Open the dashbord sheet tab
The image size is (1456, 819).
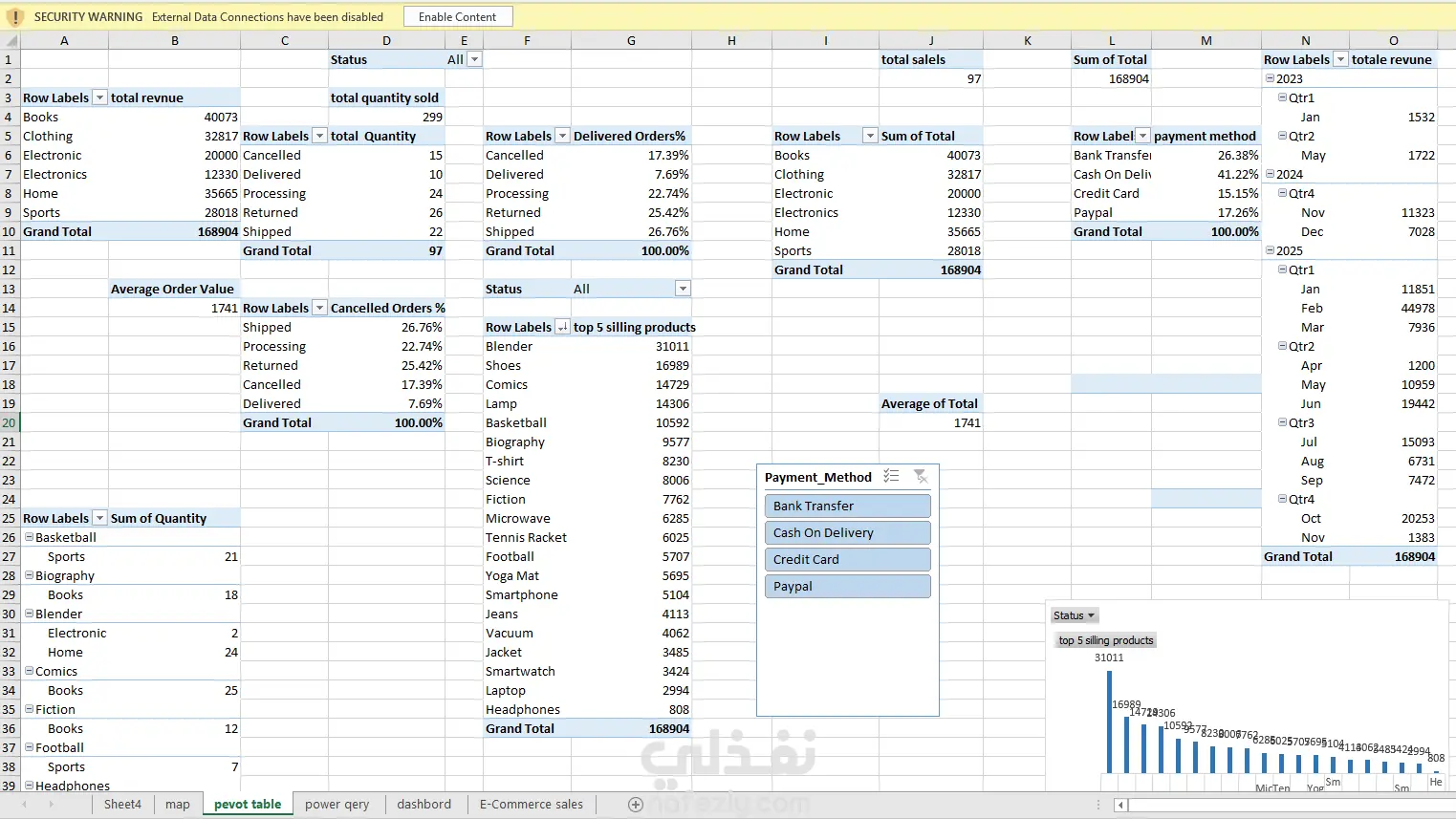point(424,805)
